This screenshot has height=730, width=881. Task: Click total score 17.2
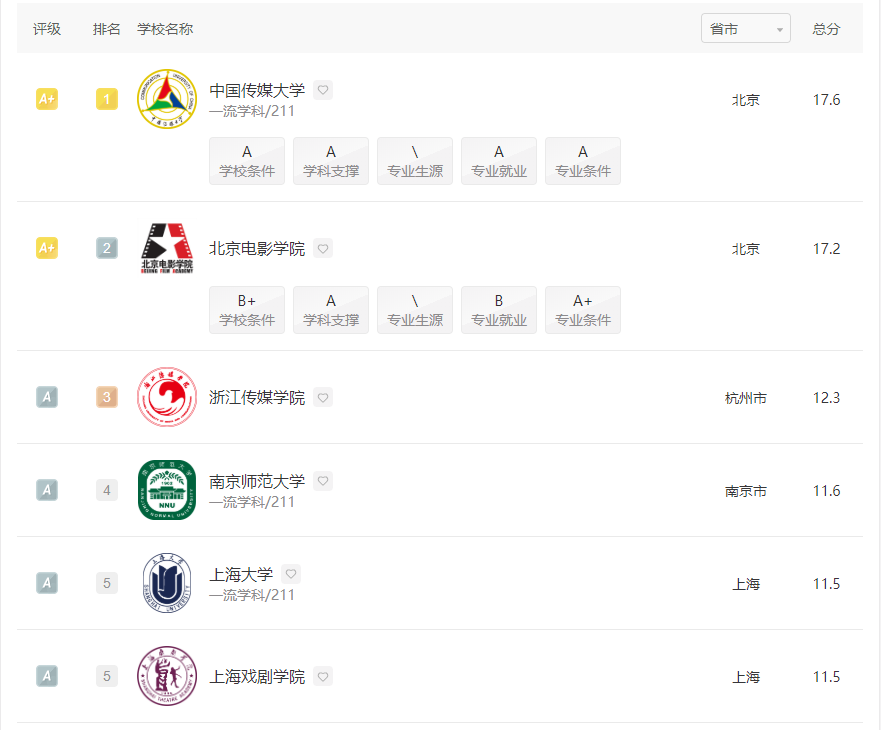pyautogui.click(x=826, y=248)
